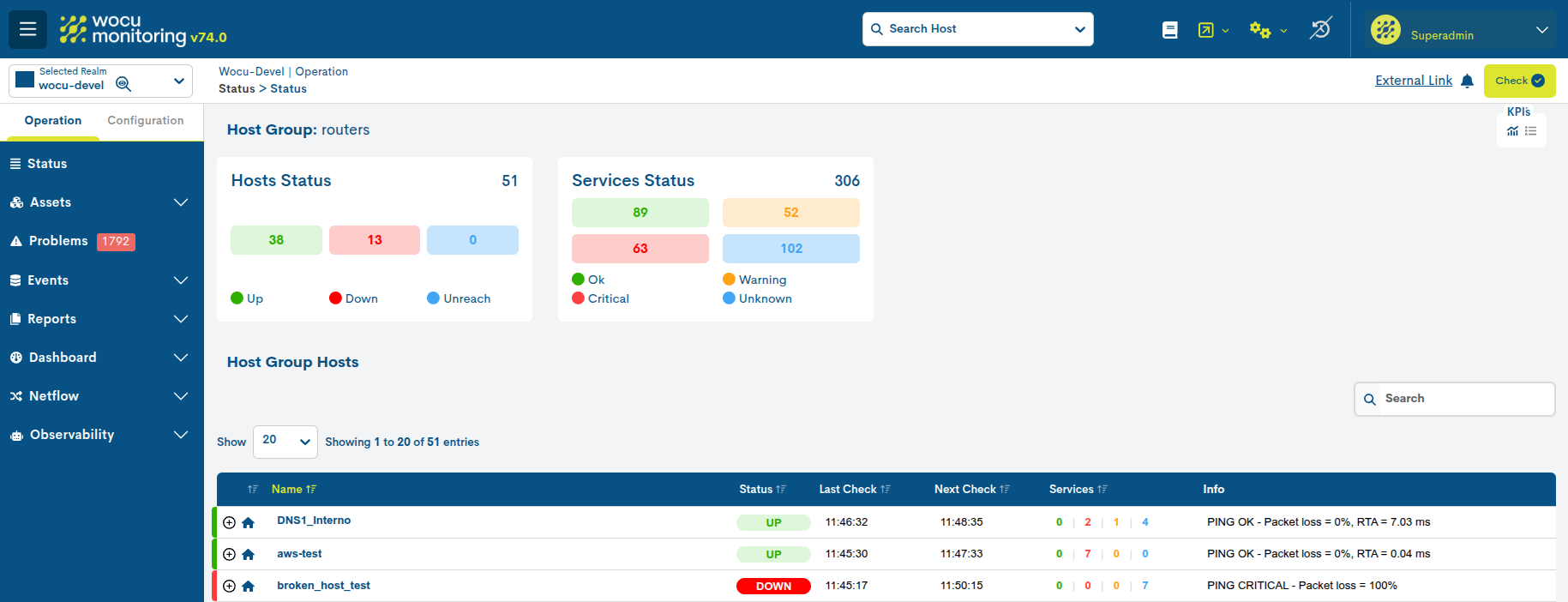This screenshot has height=602, width=1568.
Task: Click the green Up hosts count 38
Action: click(x=276, y=240)
